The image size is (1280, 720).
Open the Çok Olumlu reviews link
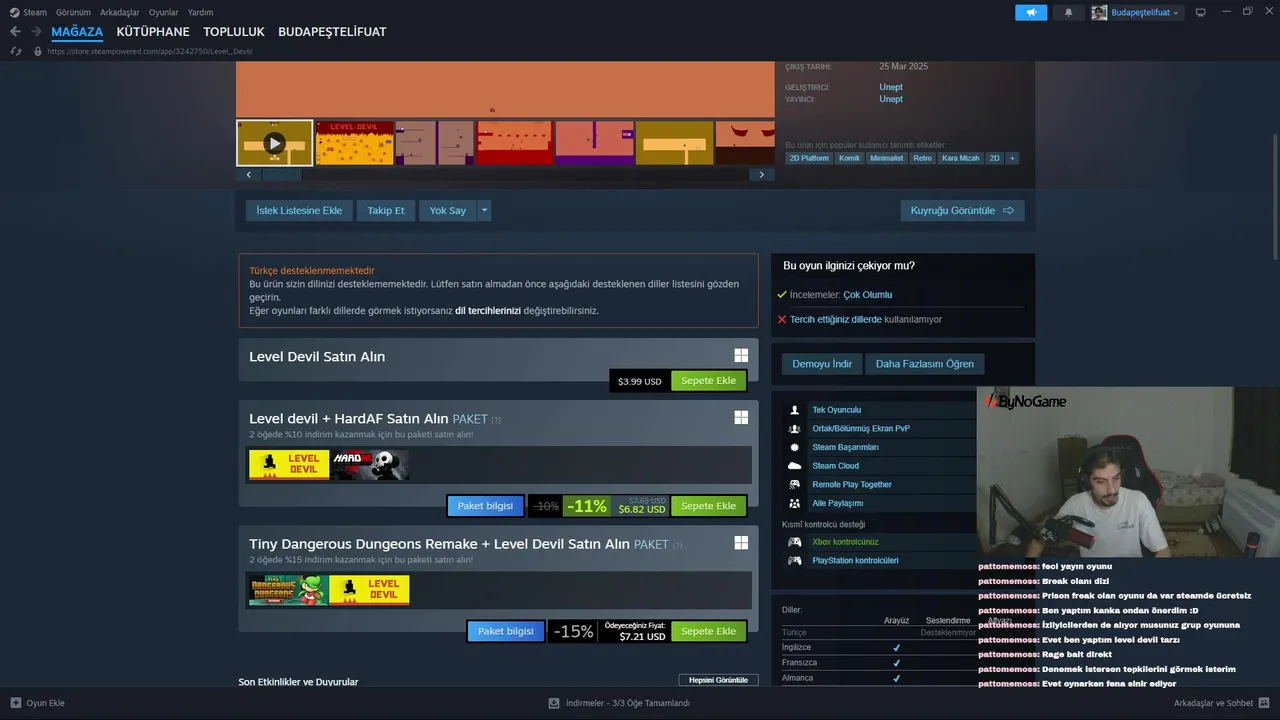tap(867, 295)
